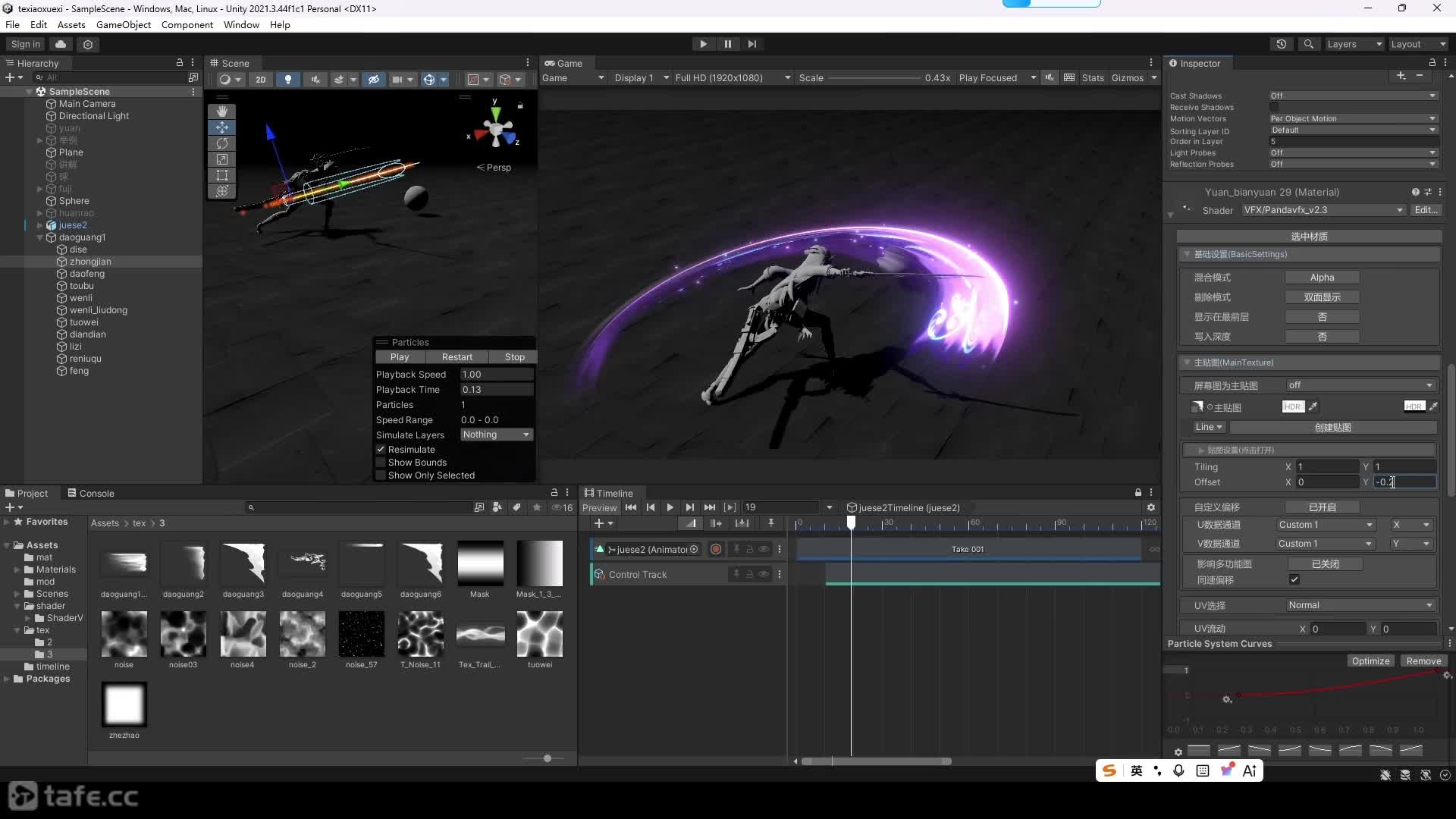Click the Sign in button
This screenshot has height=819, width=1456.
click(x=25, y=44)
